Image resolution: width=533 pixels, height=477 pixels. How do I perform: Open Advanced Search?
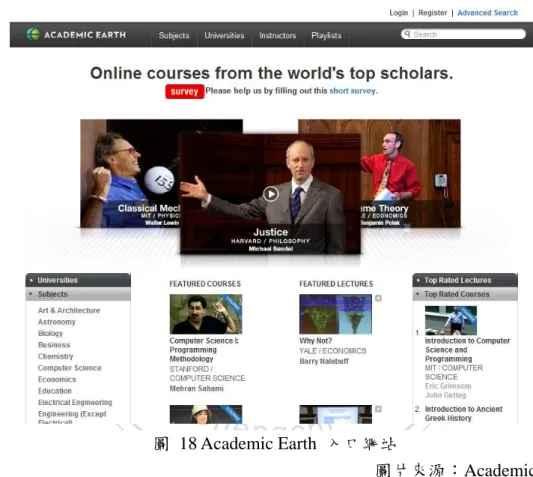tap(487, 13)
